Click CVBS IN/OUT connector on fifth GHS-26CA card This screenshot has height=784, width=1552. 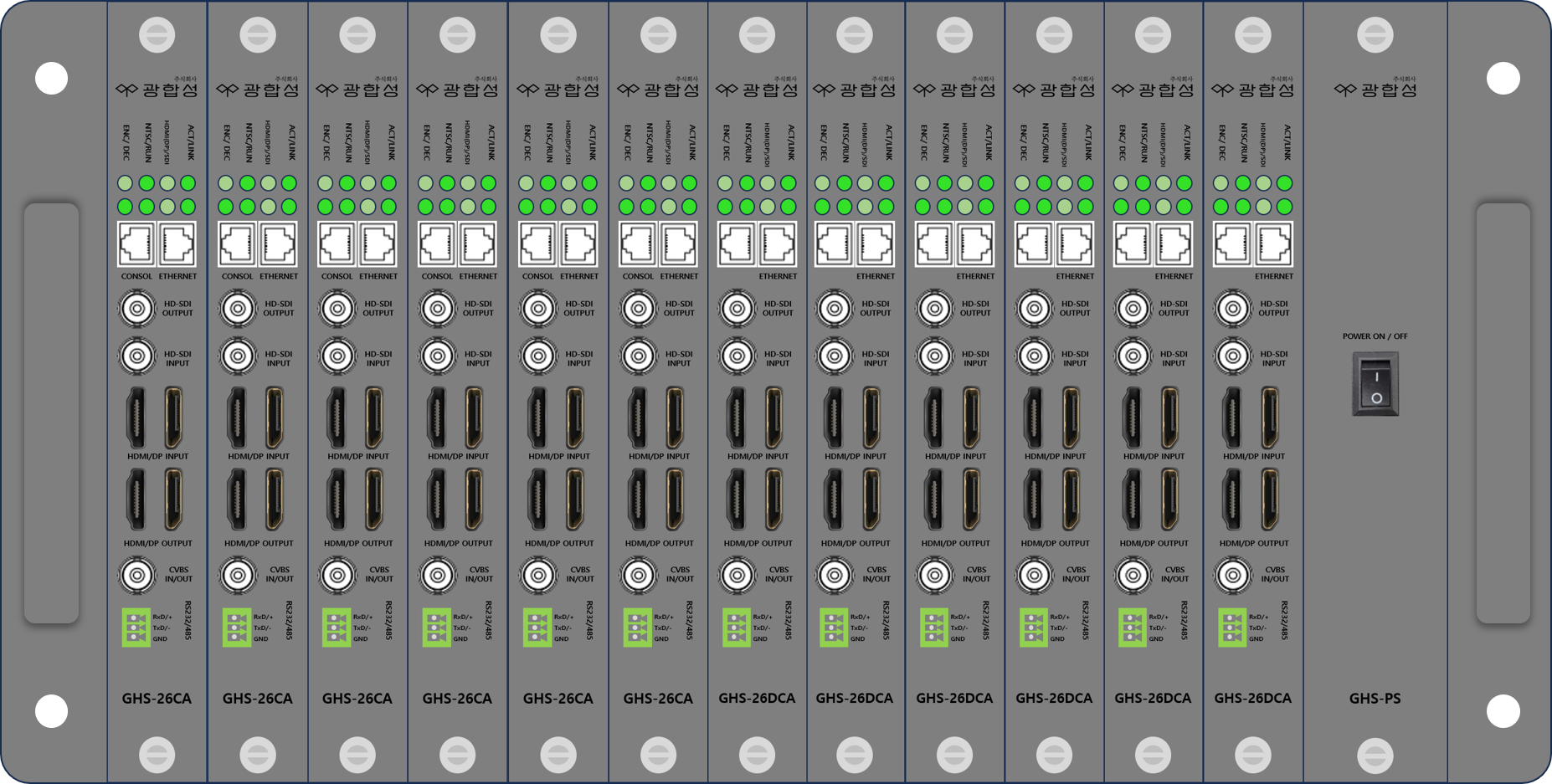[x=538, y=575]
